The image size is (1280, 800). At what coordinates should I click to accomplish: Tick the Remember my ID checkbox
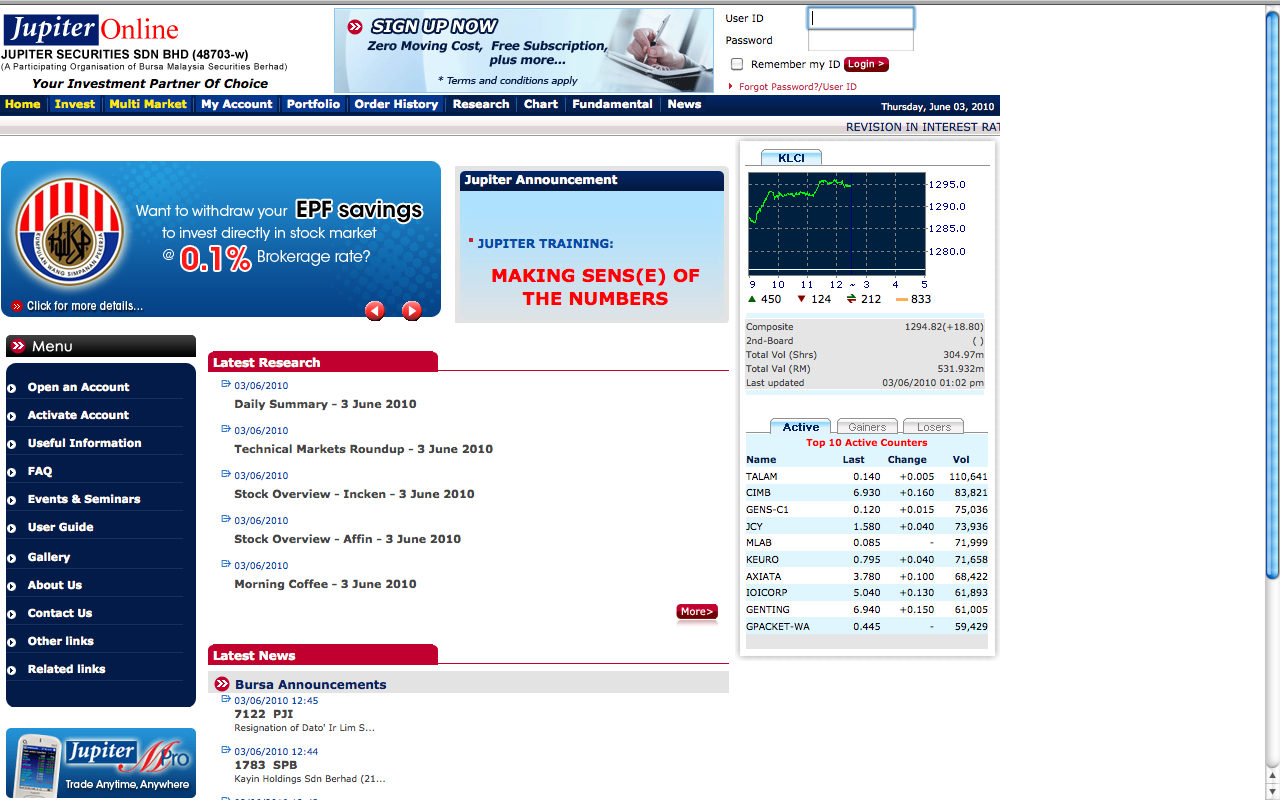[x=737, y=64]
